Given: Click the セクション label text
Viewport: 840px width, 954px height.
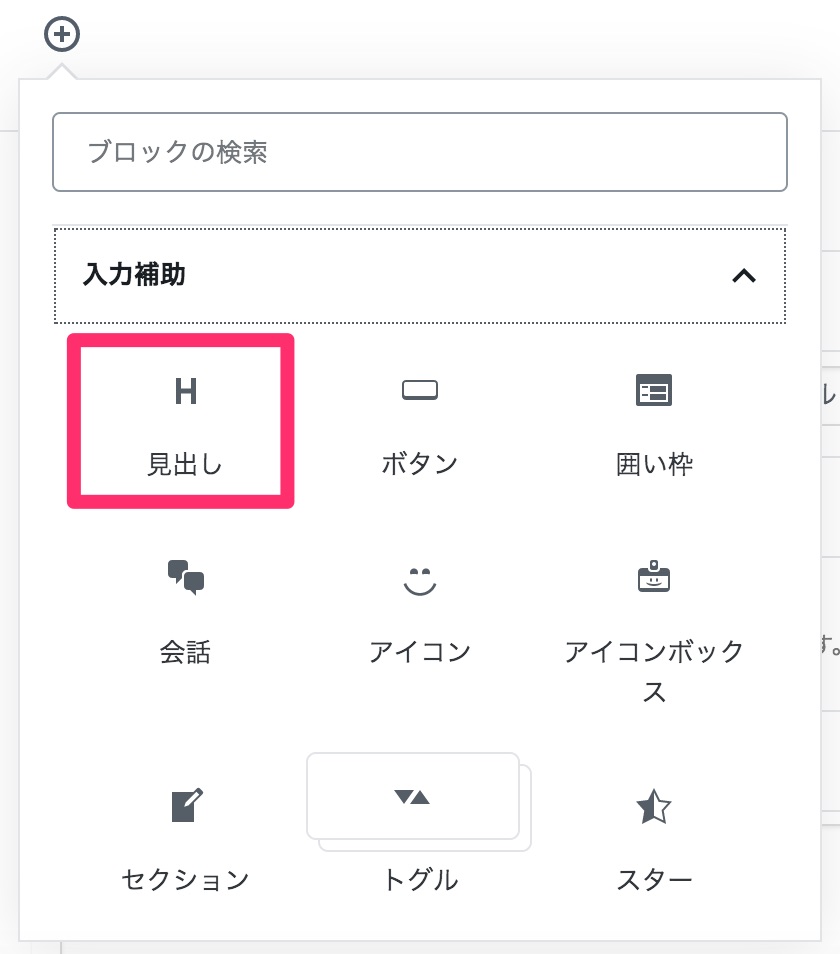Looking at the screenshot, I should 185,880.
